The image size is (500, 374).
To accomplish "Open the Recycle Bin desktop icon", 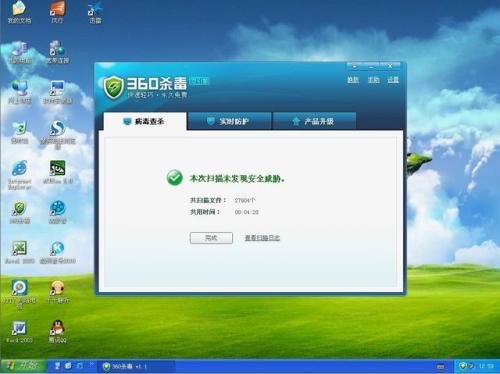I will click(19, 132).
